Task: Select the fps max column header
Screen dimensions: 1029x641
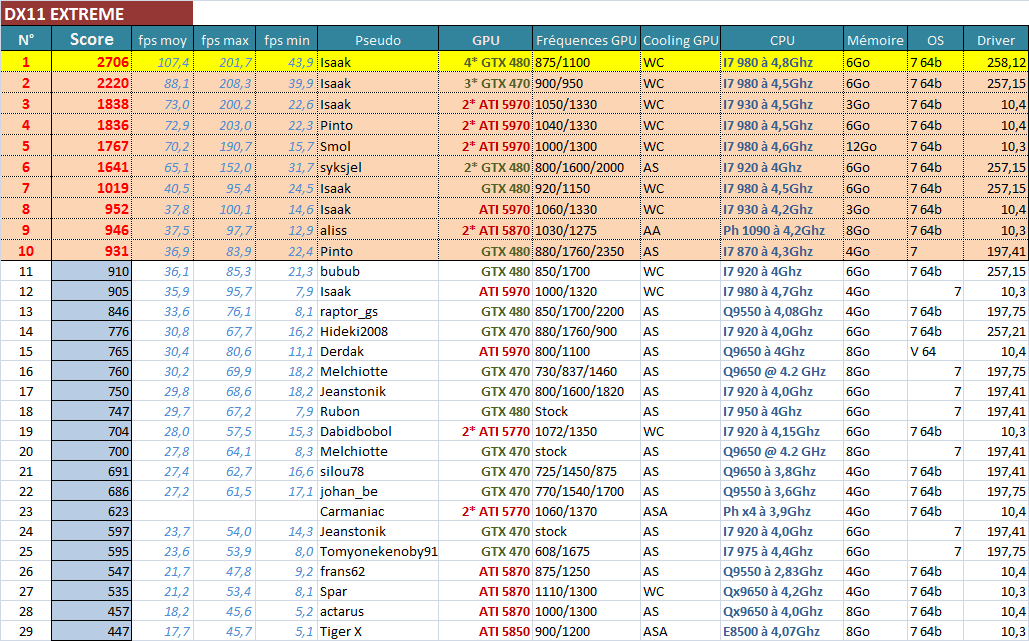Action: coord(224,39)
